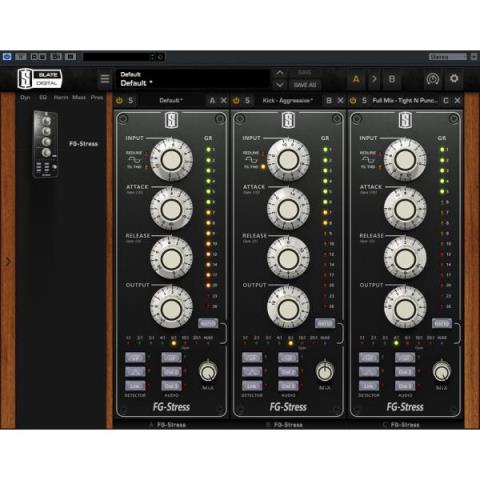The height and width of the screenshot is (480, 480).
Task: Toggle power for the Full Mix module
Action: click(353, 100)
